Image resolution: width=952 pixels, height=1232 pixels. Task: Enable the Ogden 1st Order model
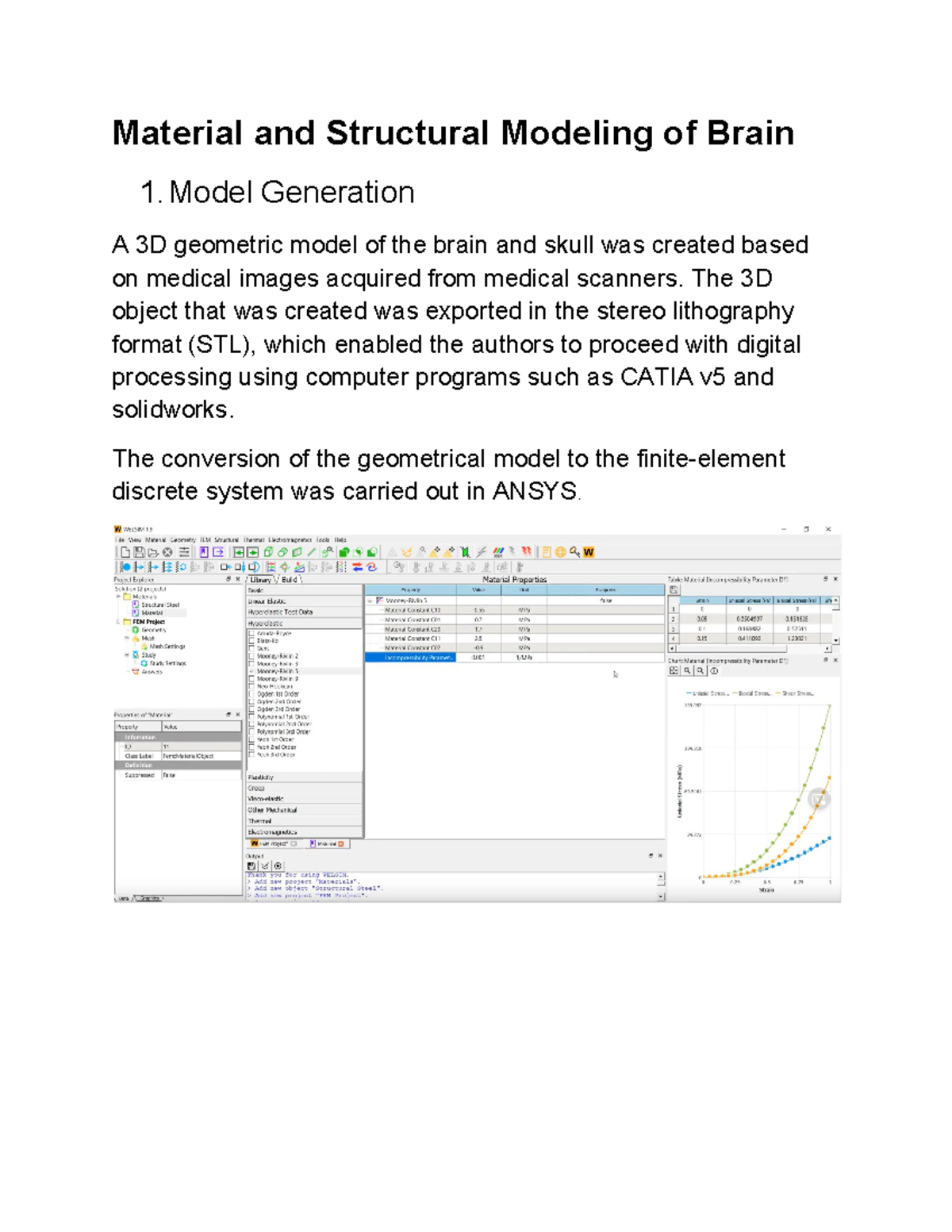[252, 694]
